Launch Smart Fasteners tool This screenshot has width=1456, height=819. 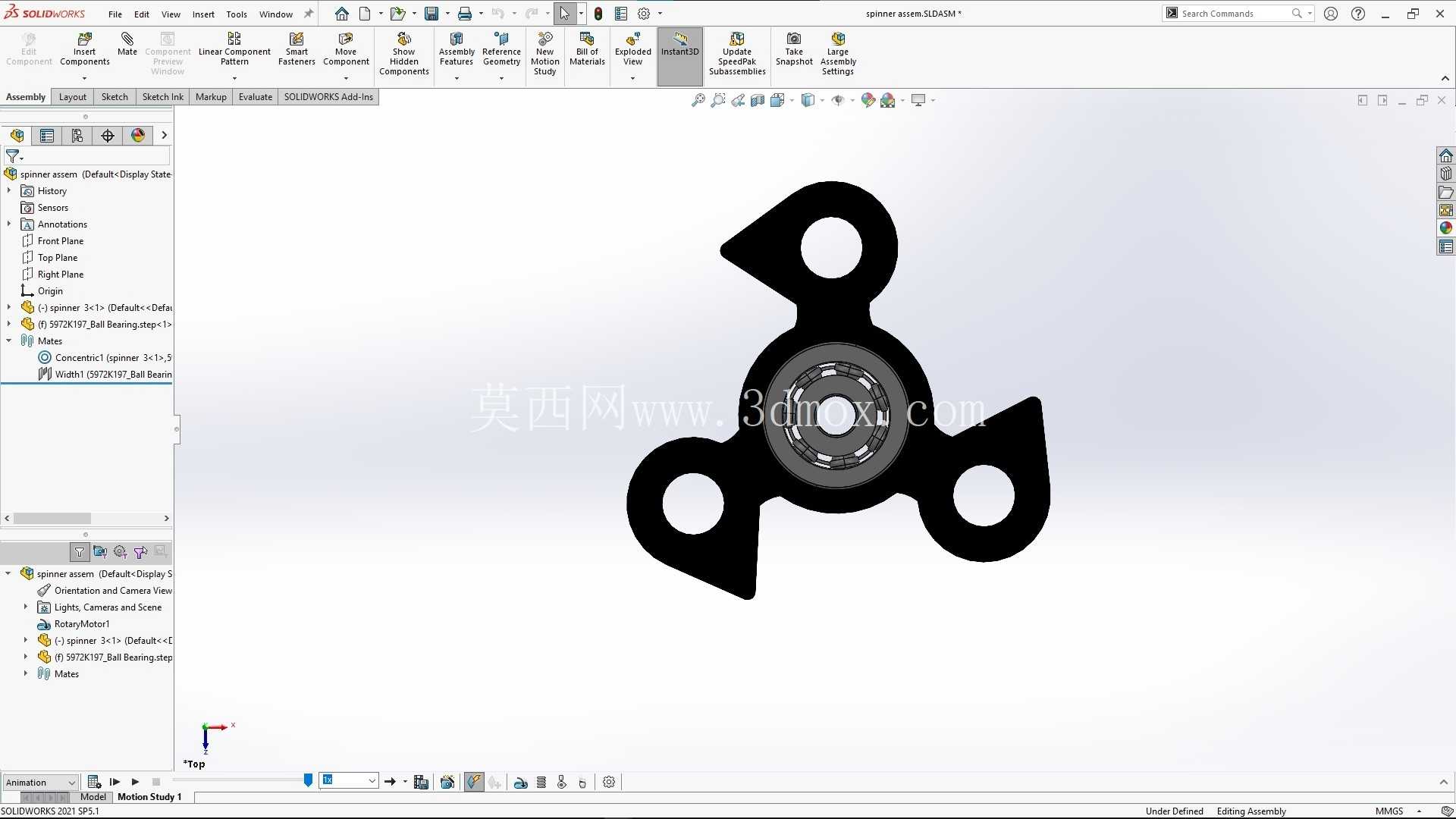pyautogui.click(x=297, y=49)
